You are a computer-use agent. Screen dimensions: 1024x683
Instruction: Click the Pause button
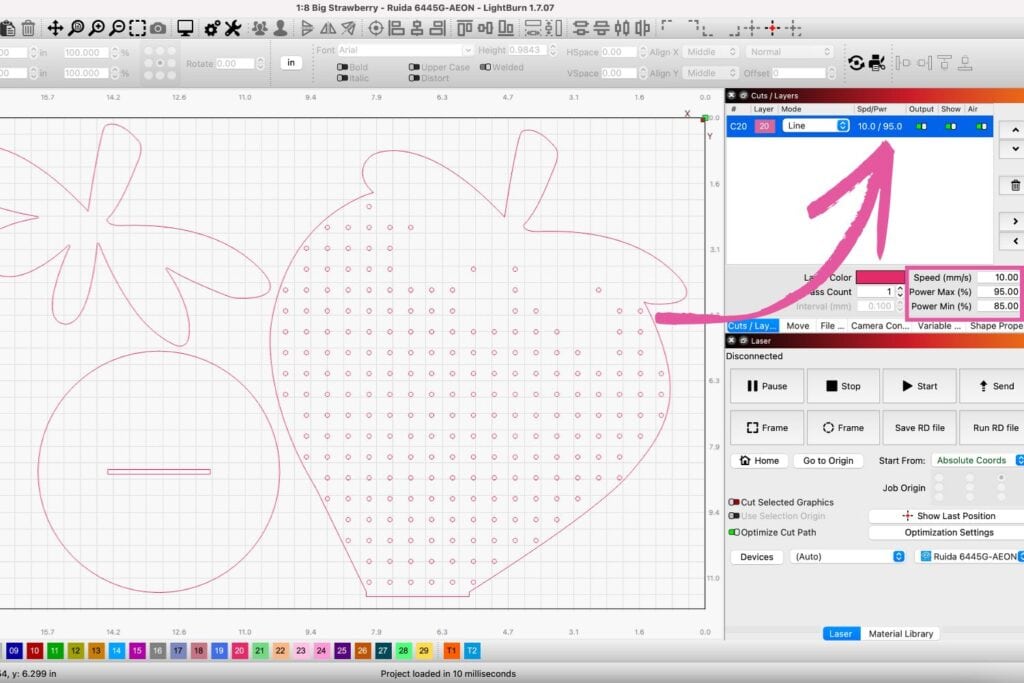click(767, 386)
